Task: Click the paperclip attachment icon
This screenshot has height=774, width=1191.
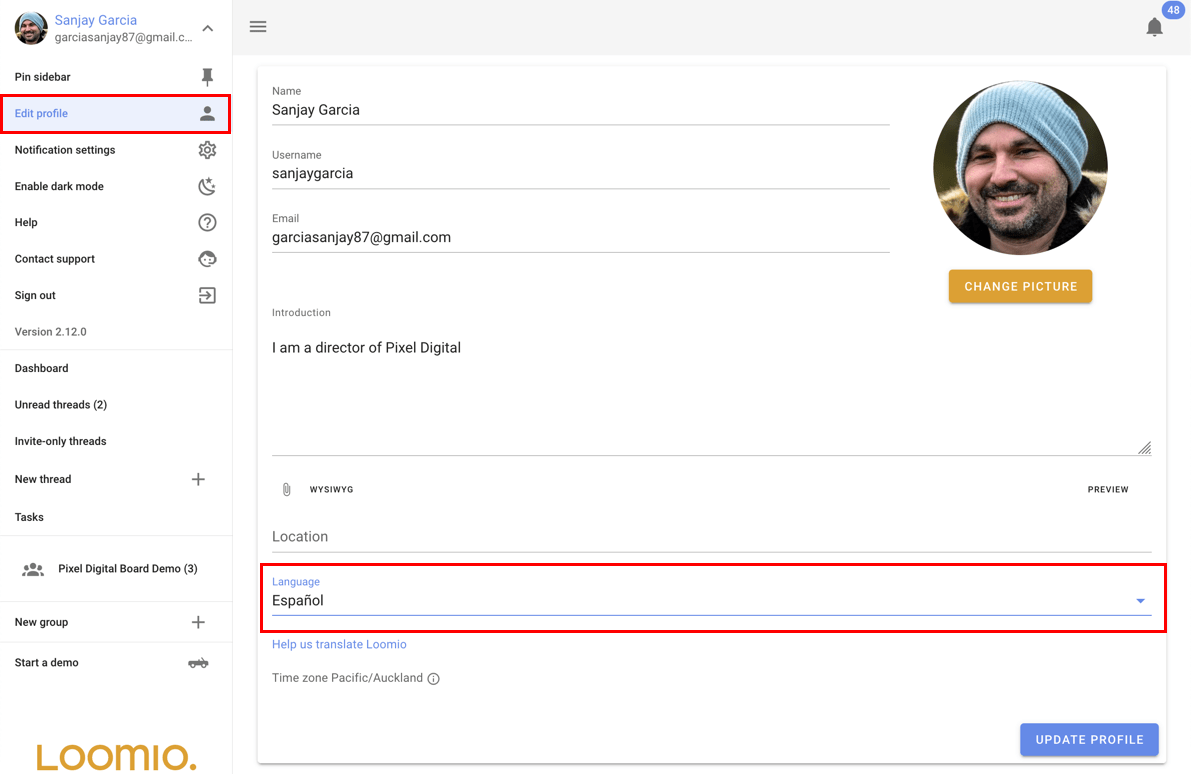Action: (286, 490)
